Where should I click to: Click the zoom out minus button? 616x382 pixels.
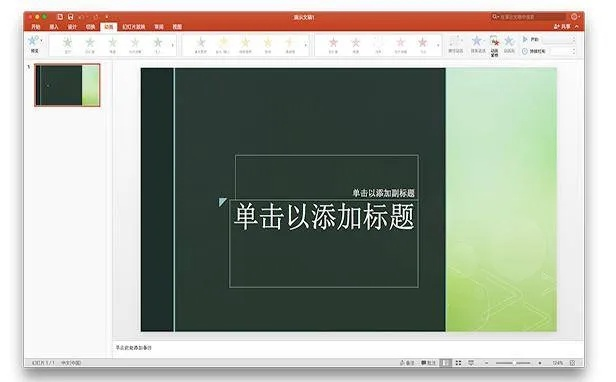click(x=486, y=363)
